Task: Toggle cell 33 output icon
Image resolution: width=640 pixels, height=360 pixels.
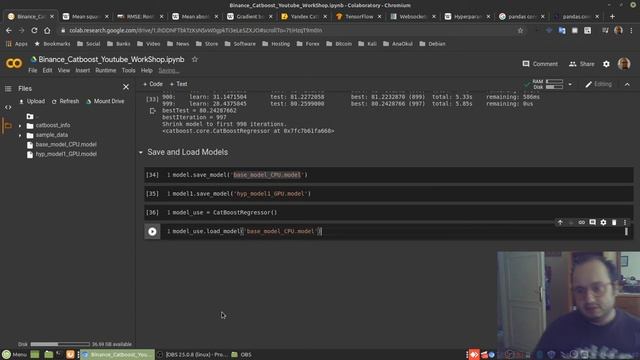Action: point(153,111)
